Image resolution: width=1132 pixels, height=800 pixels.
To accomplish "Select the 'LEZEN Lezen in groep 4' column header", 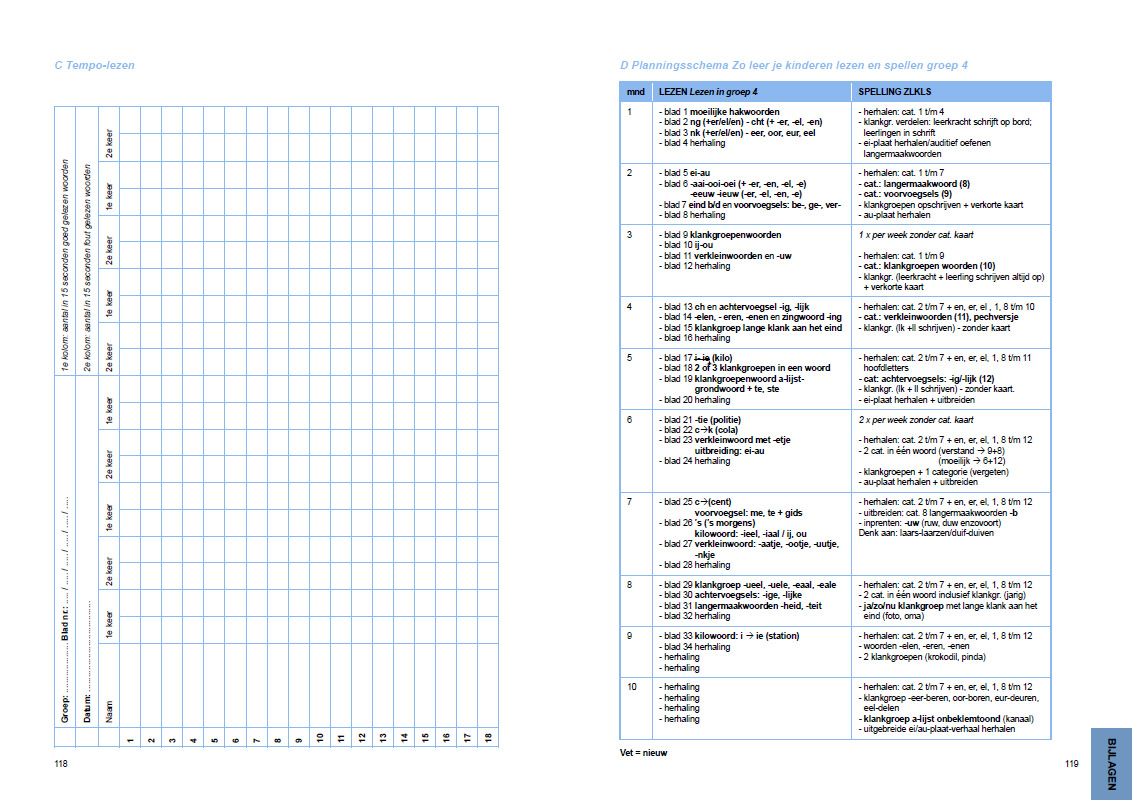I will 708,92.
